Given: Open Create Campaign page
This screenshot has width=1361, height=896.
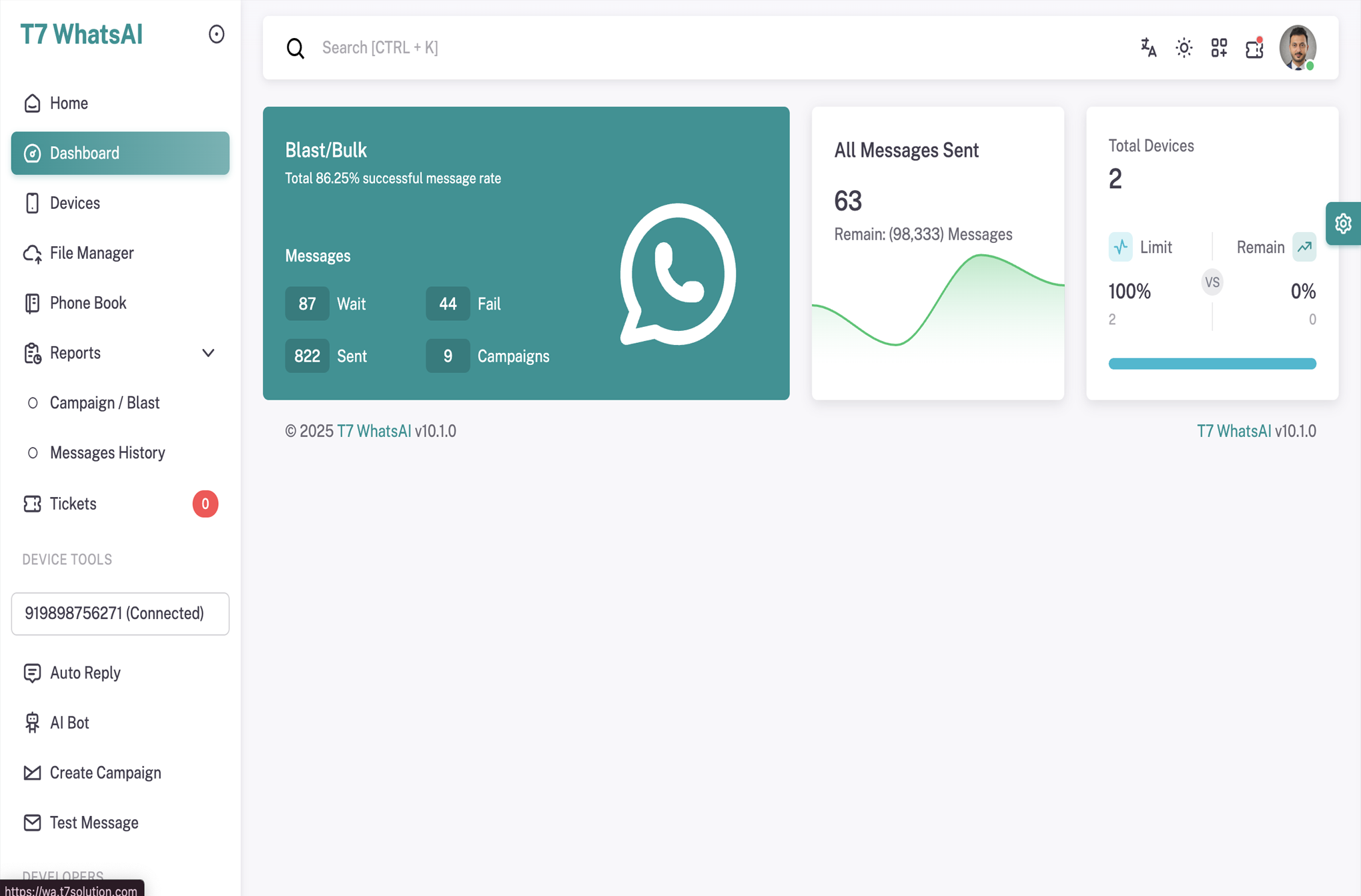Looking at the screenshot, I should tap(105, 773).
